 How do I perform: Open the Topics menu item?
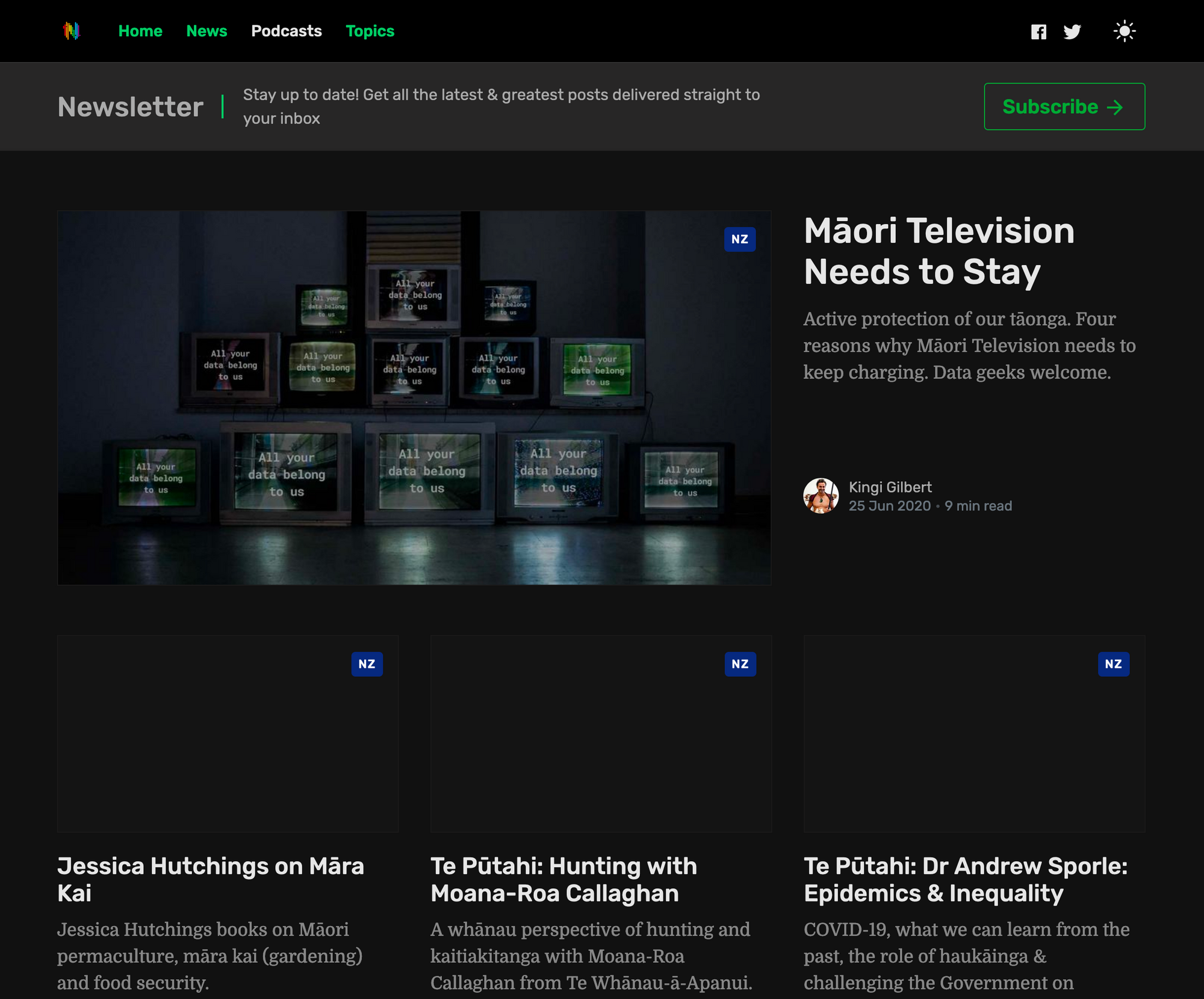[x=370, y=31]
